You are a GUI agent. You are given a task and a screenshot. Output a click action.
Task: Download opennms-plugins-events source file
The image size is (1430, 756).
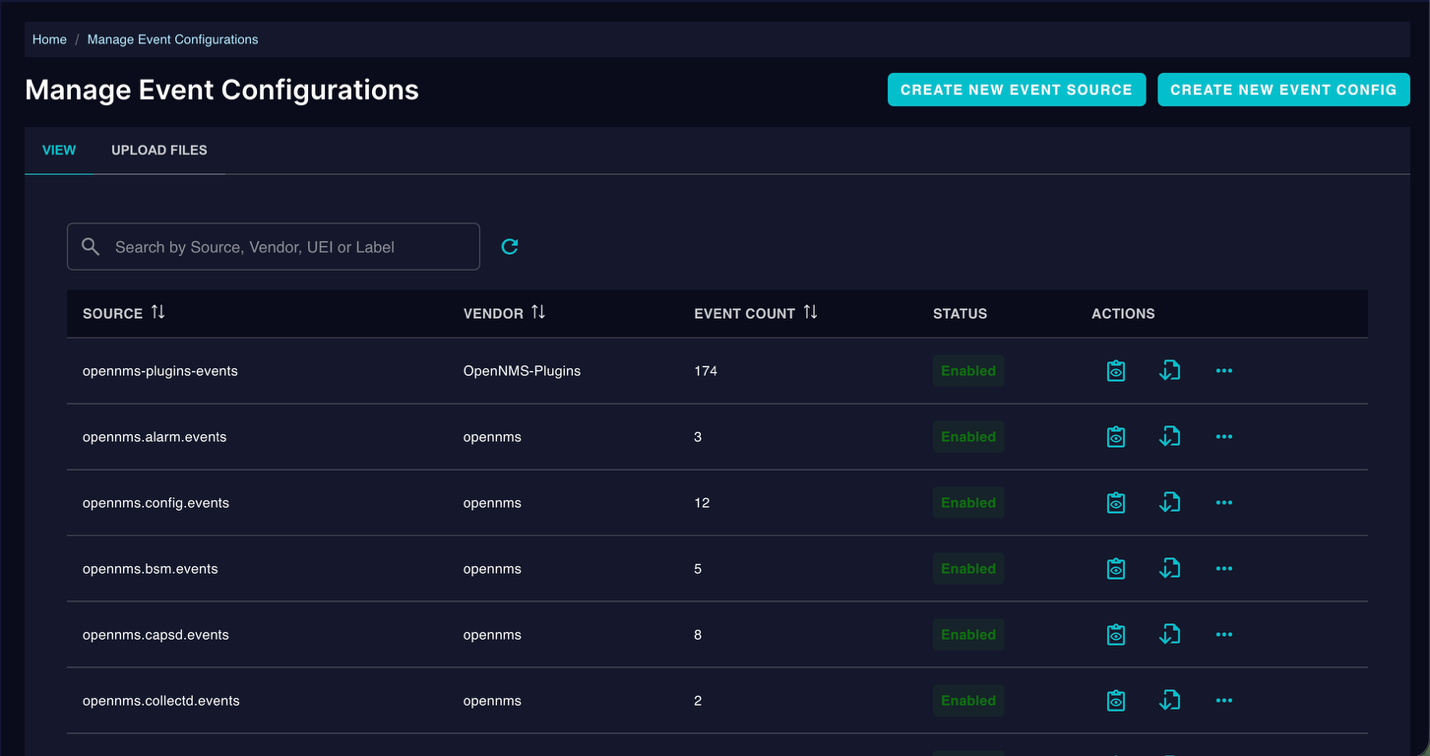[x=1170, y=371]
